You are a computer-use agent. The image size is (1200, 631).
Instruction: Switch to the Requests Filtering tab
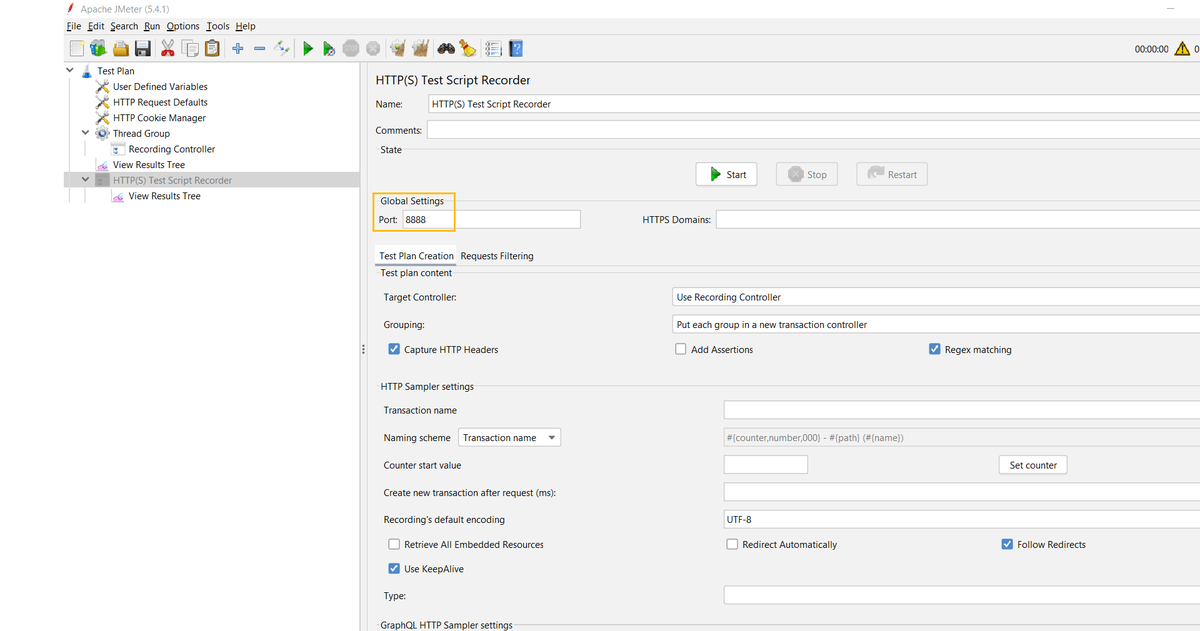(497, 256)
